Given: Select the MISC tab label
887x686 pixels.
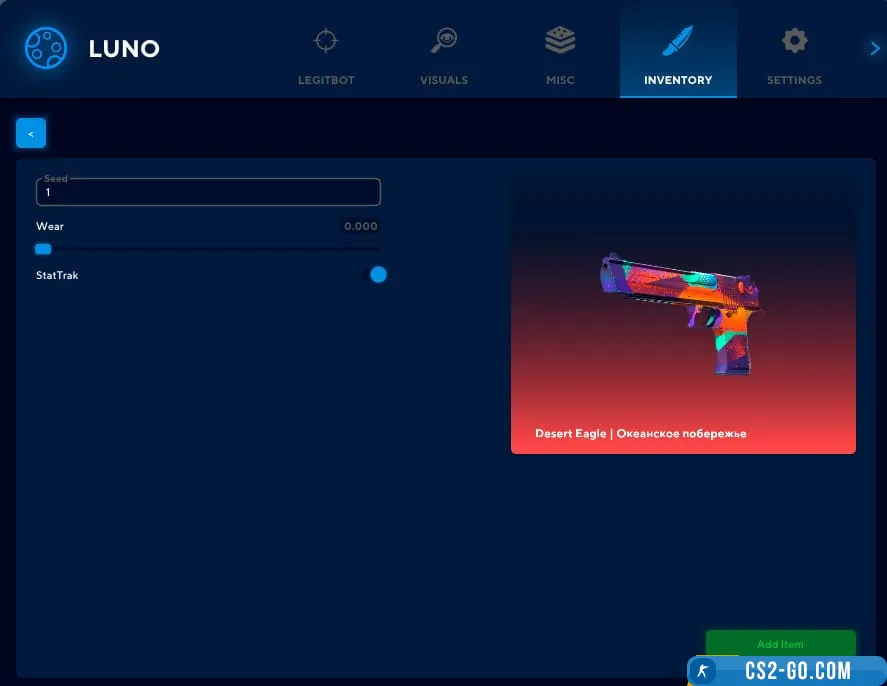Looking at the screenshot, I should point(560,80).
